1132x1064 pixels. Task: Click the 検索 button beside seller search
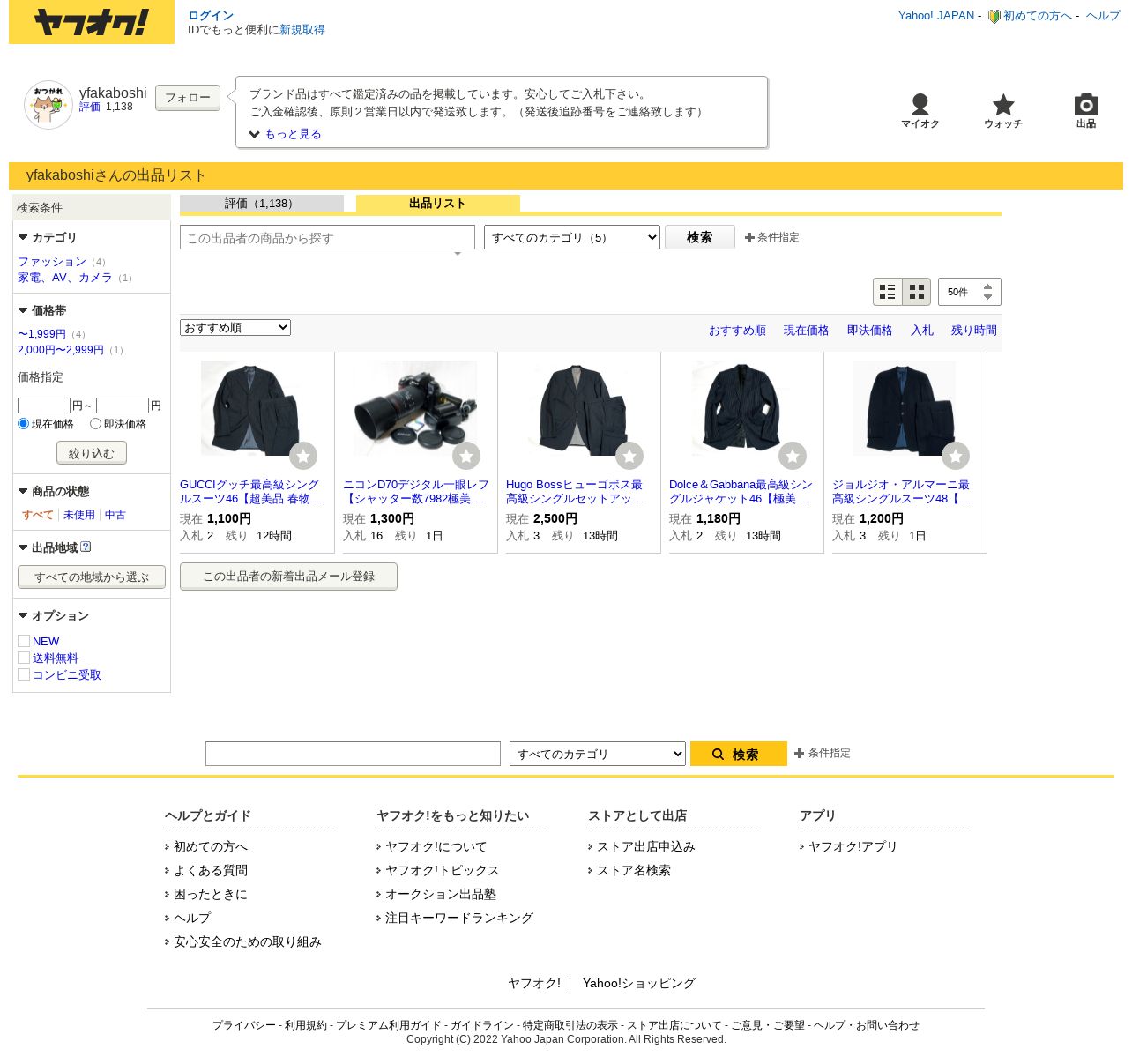coord(700,237)
